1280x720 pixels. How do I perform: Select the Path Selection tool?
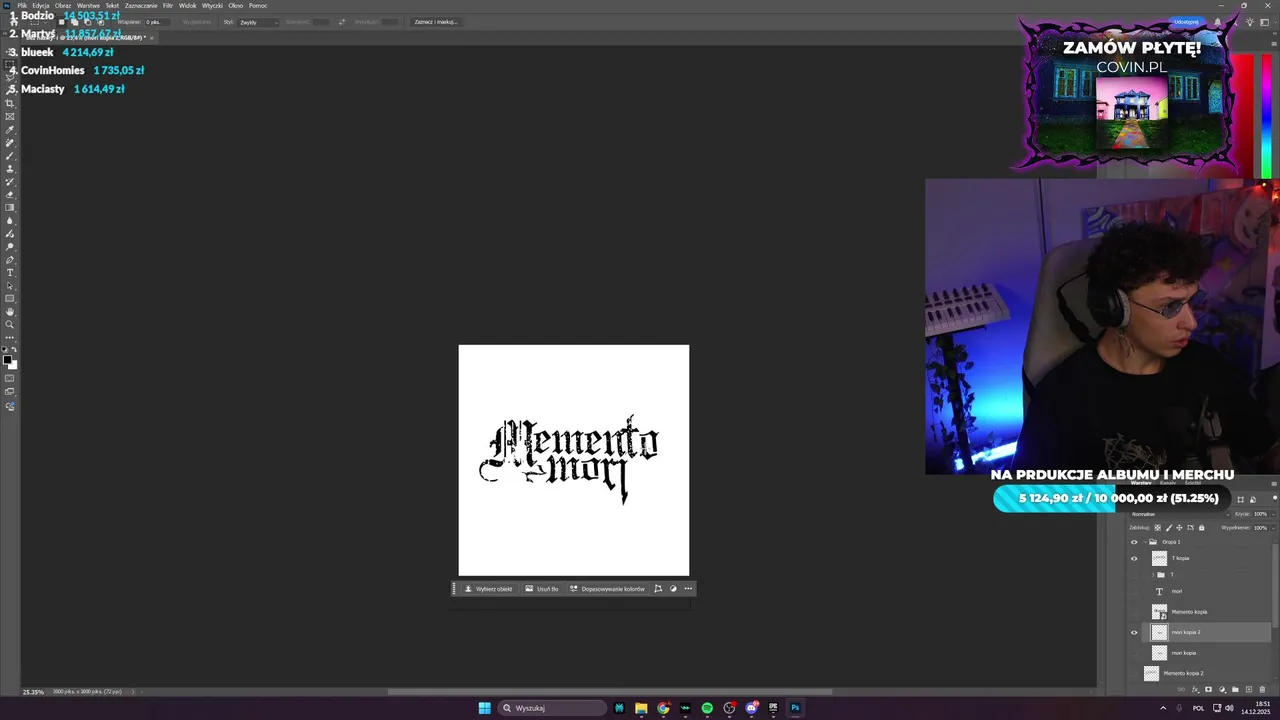pyautogui.click(x=10, y=286)
